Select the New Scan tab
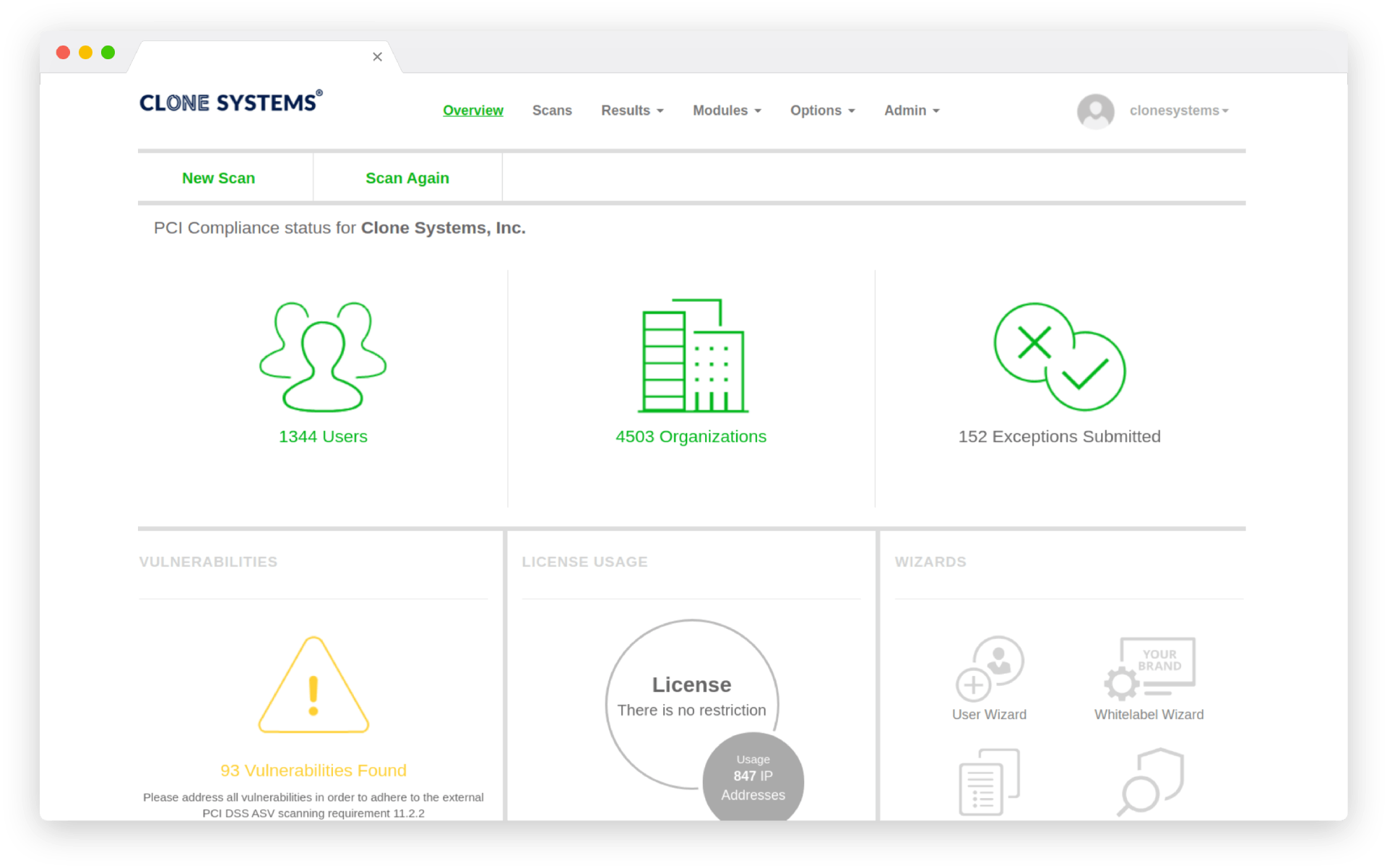Viewport: 1387px width, 868px height. click(218, 178)
